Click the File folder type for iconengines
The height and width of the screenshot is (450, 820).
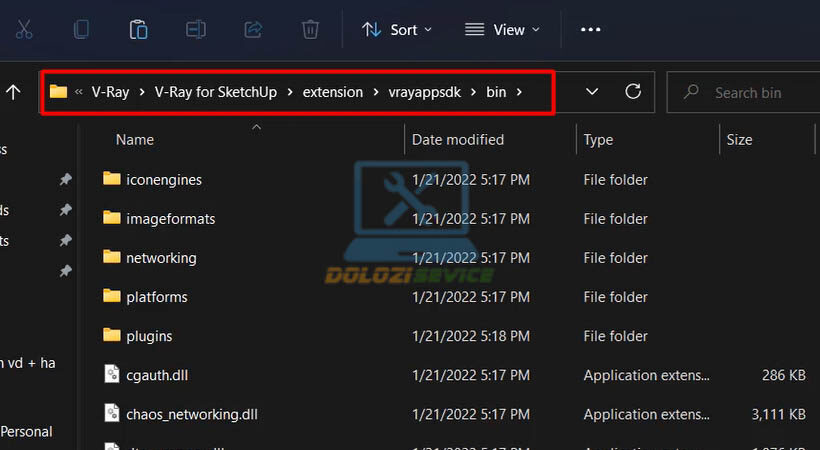(x=616, y=180)
